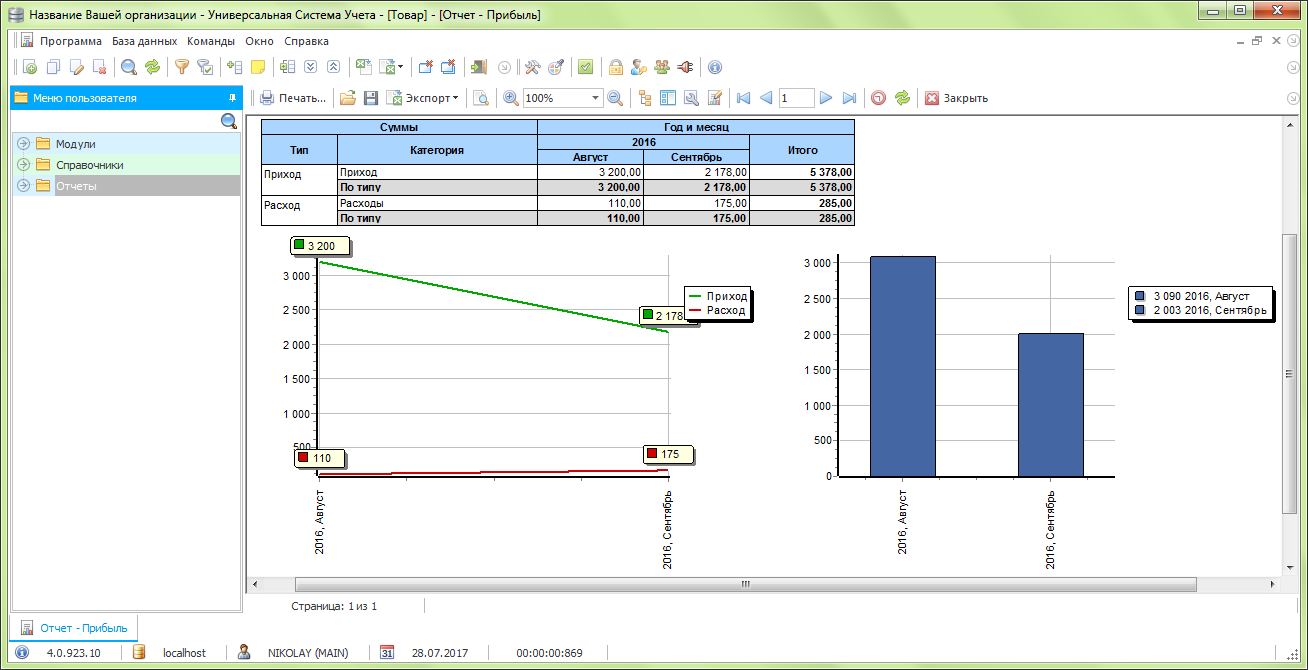Click the page number input field
The width and height of the screenshot is (1308, 670).
(796, 98)
